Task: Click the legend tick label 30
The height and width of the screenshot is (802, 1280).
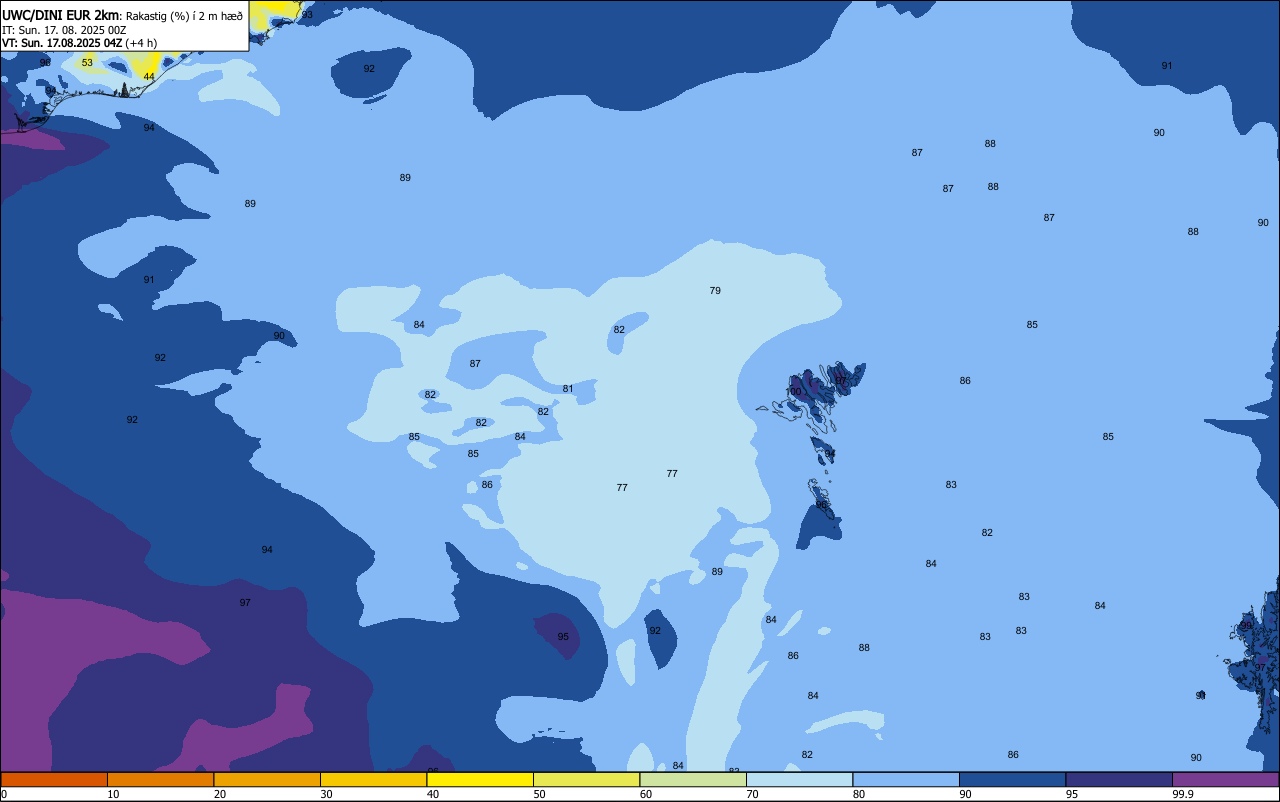Action: (x=326, y=794)
